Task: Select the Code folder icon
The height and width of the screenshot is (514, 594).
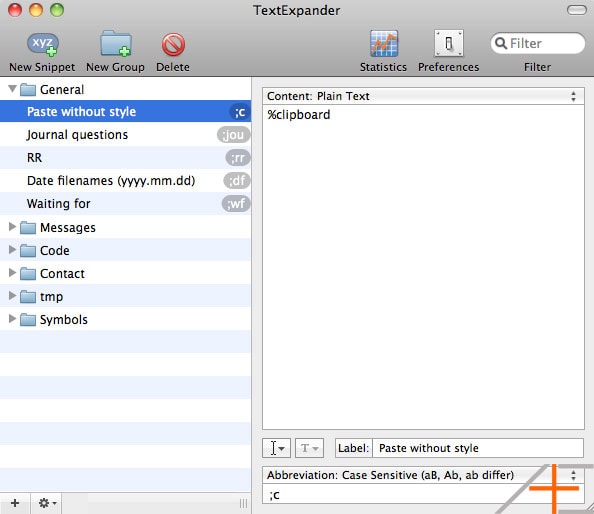Action: (28, 251)
